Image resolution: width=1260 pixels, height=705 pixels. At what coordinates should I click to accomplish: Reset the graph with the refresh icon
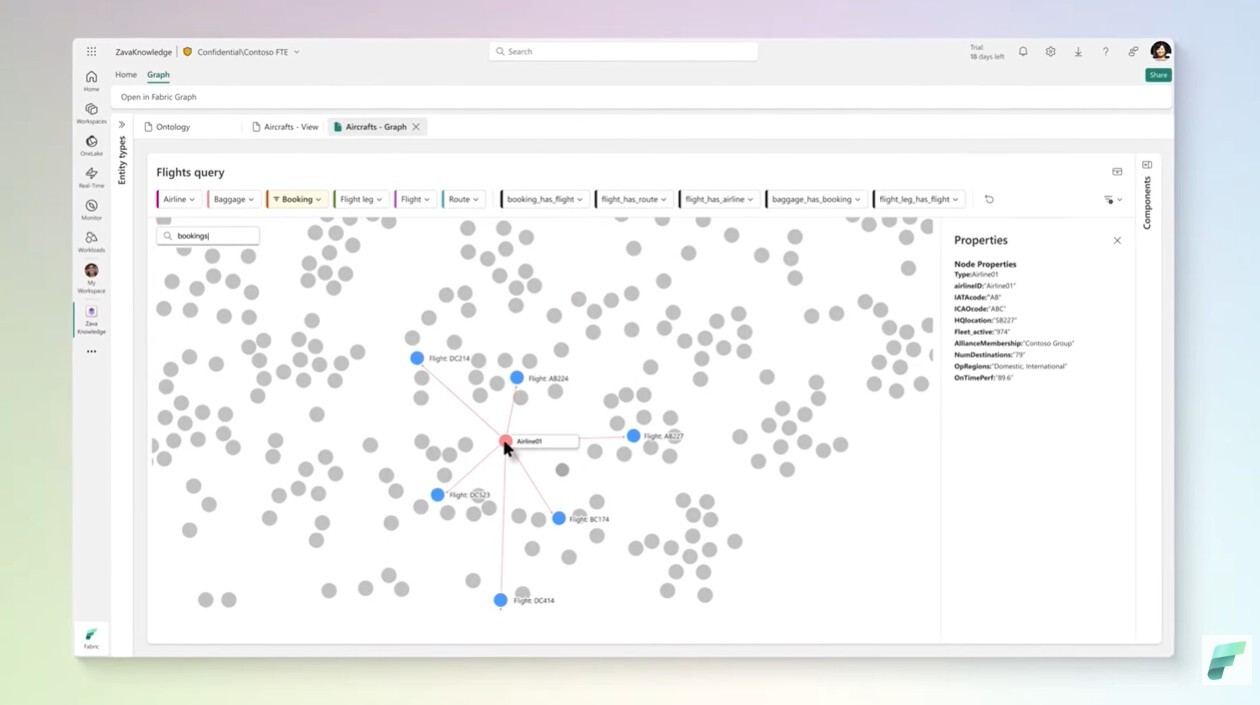tap(989, 199)
